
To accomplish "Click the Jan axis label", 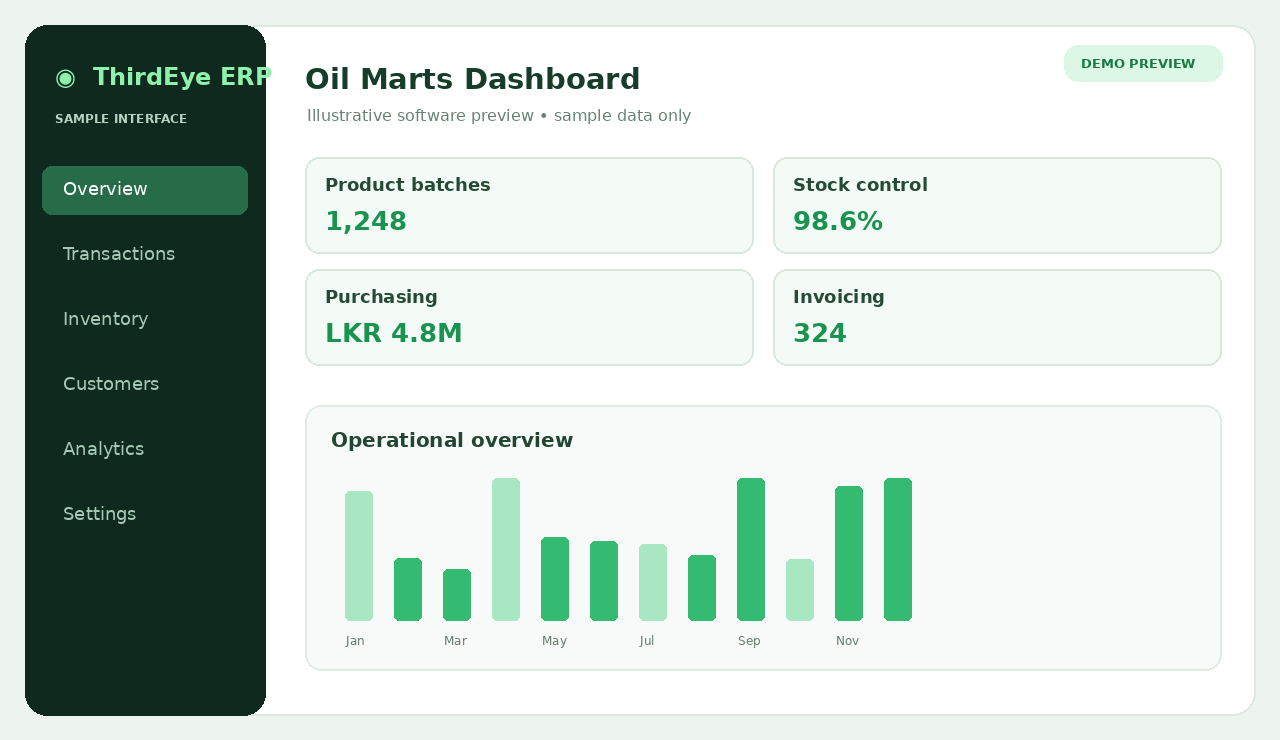I will 355,641.
